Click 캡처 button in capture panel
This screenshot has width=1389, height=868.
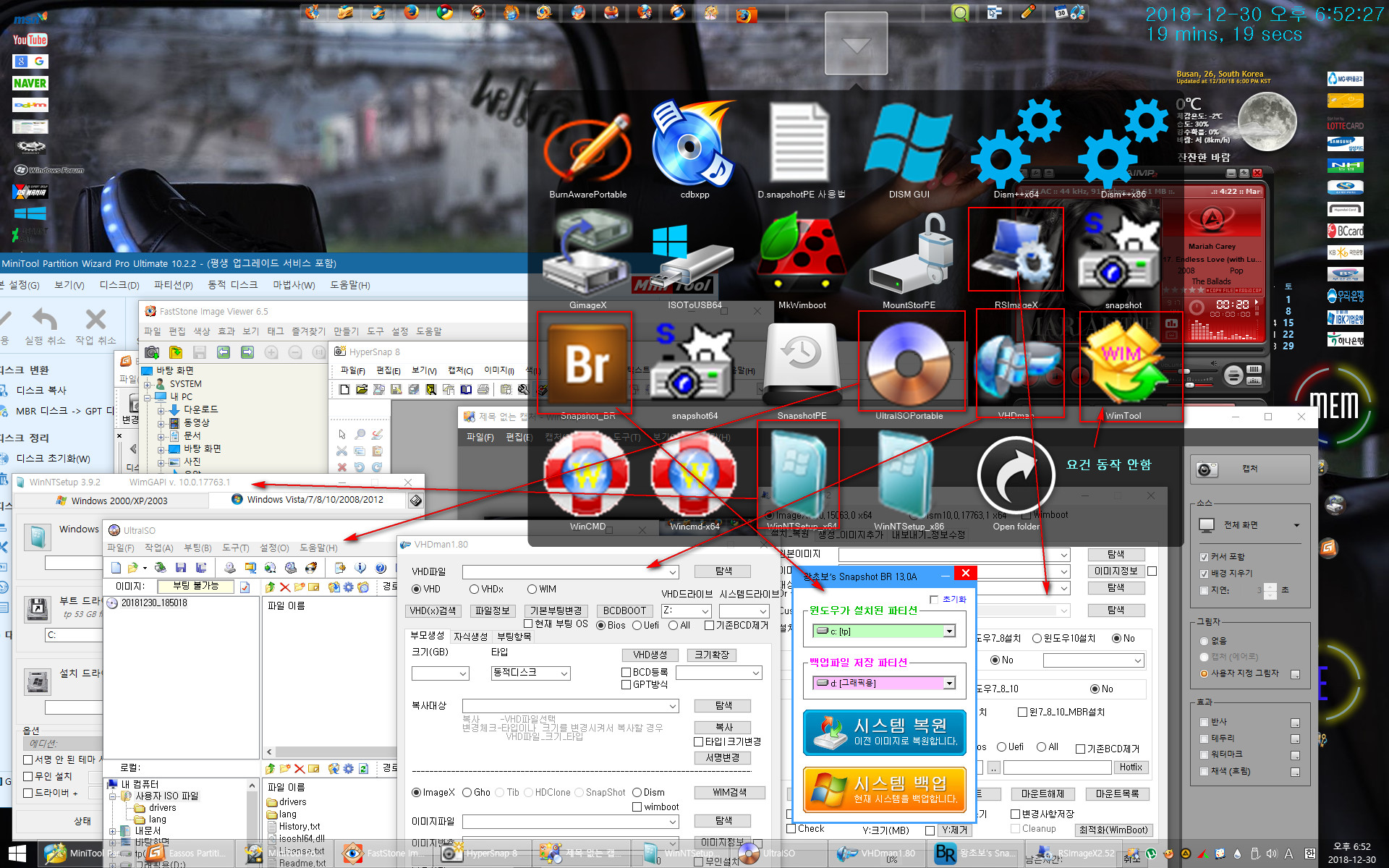(1249, 469)
